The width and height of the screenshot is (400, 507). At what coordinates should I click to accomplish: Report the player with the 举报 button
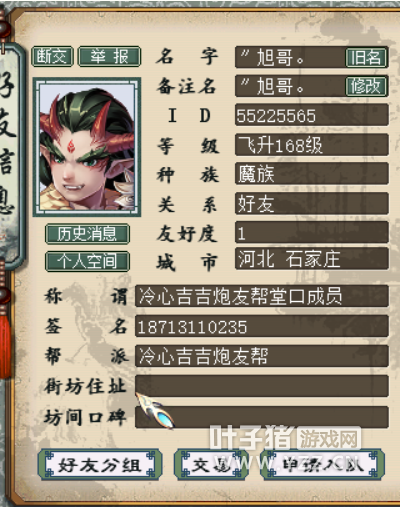point(109,56)
